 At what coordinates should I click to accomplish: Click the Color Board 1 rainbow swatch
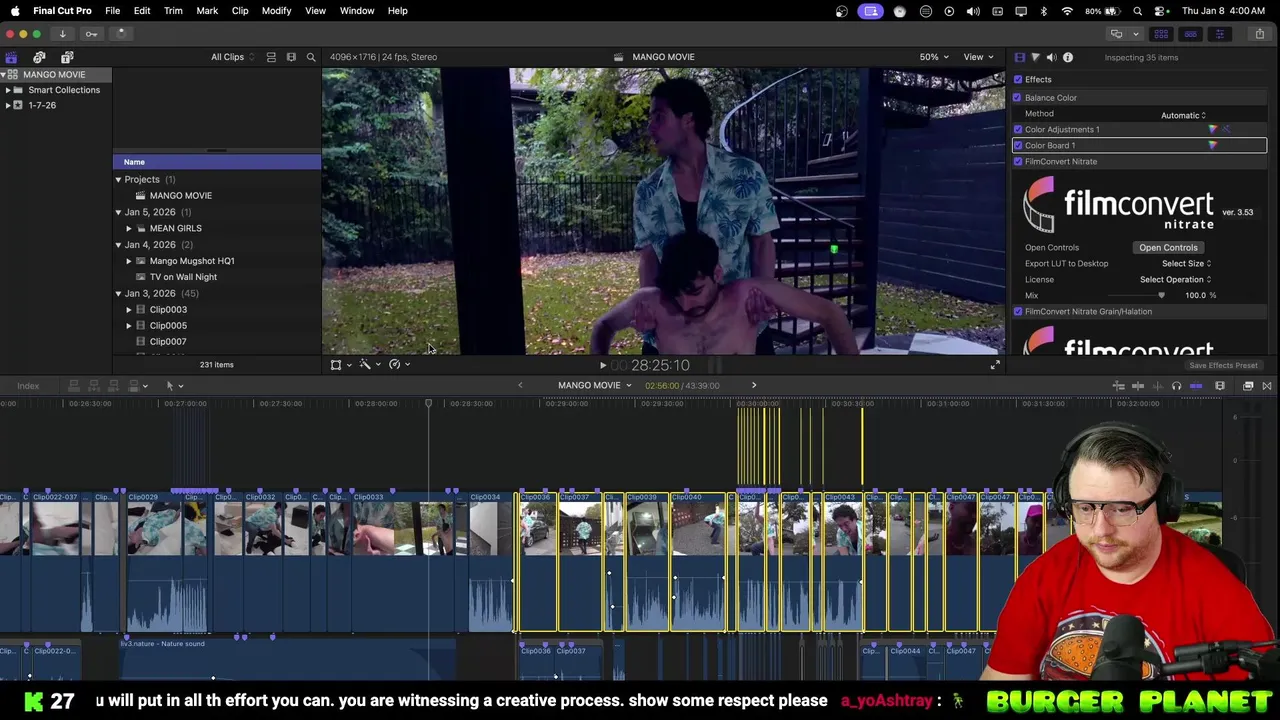coord(1213,145)
